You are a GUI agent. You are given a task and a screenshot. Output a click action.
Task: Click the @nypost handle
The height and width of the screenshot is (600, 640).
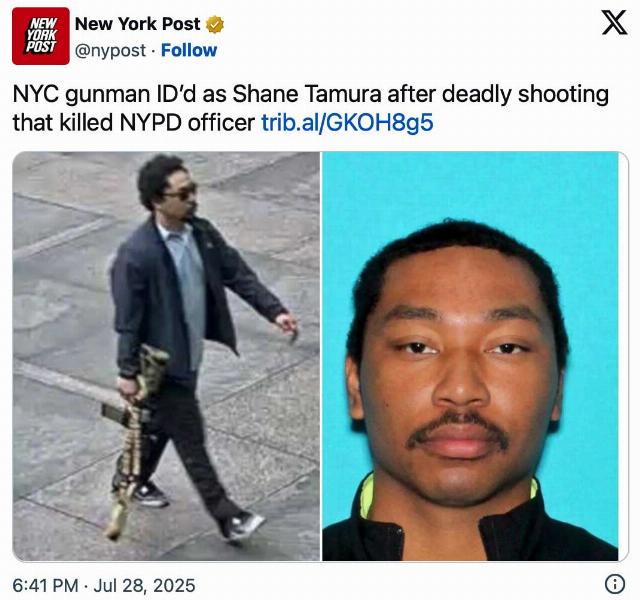(x=110, y=51)
